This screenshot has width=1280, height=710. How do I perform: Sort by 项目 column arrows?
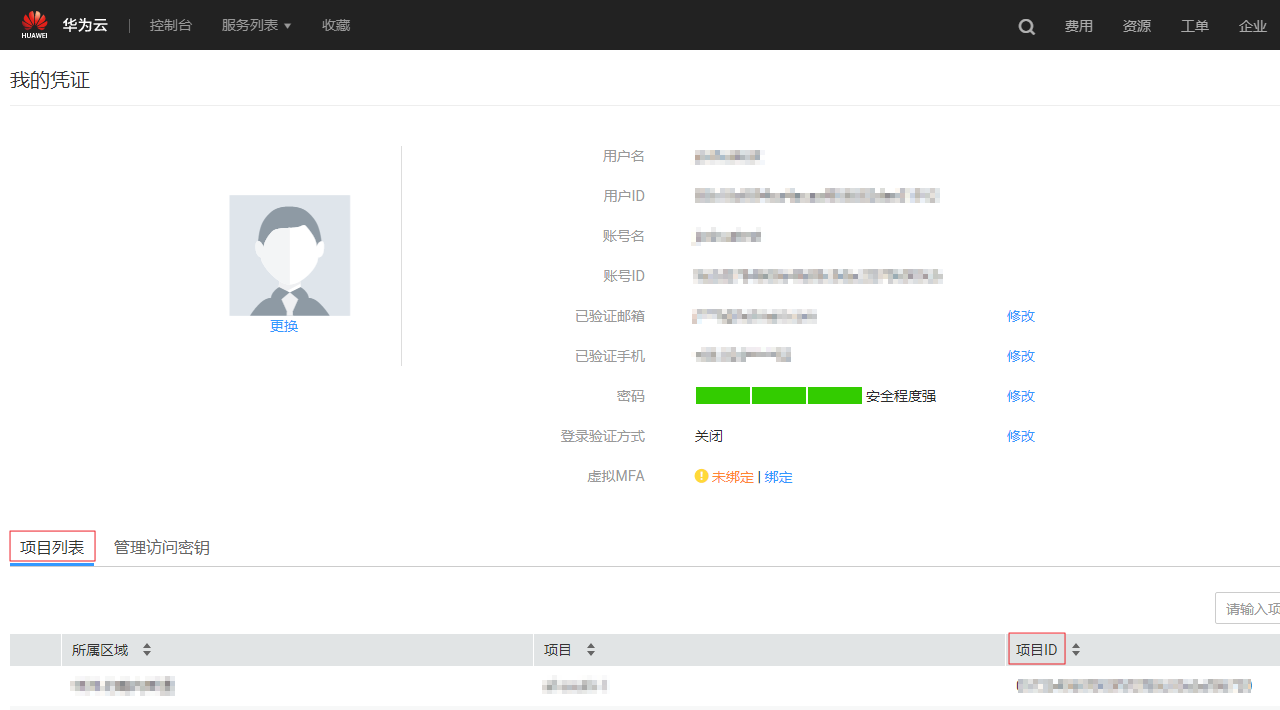(591, 650)
